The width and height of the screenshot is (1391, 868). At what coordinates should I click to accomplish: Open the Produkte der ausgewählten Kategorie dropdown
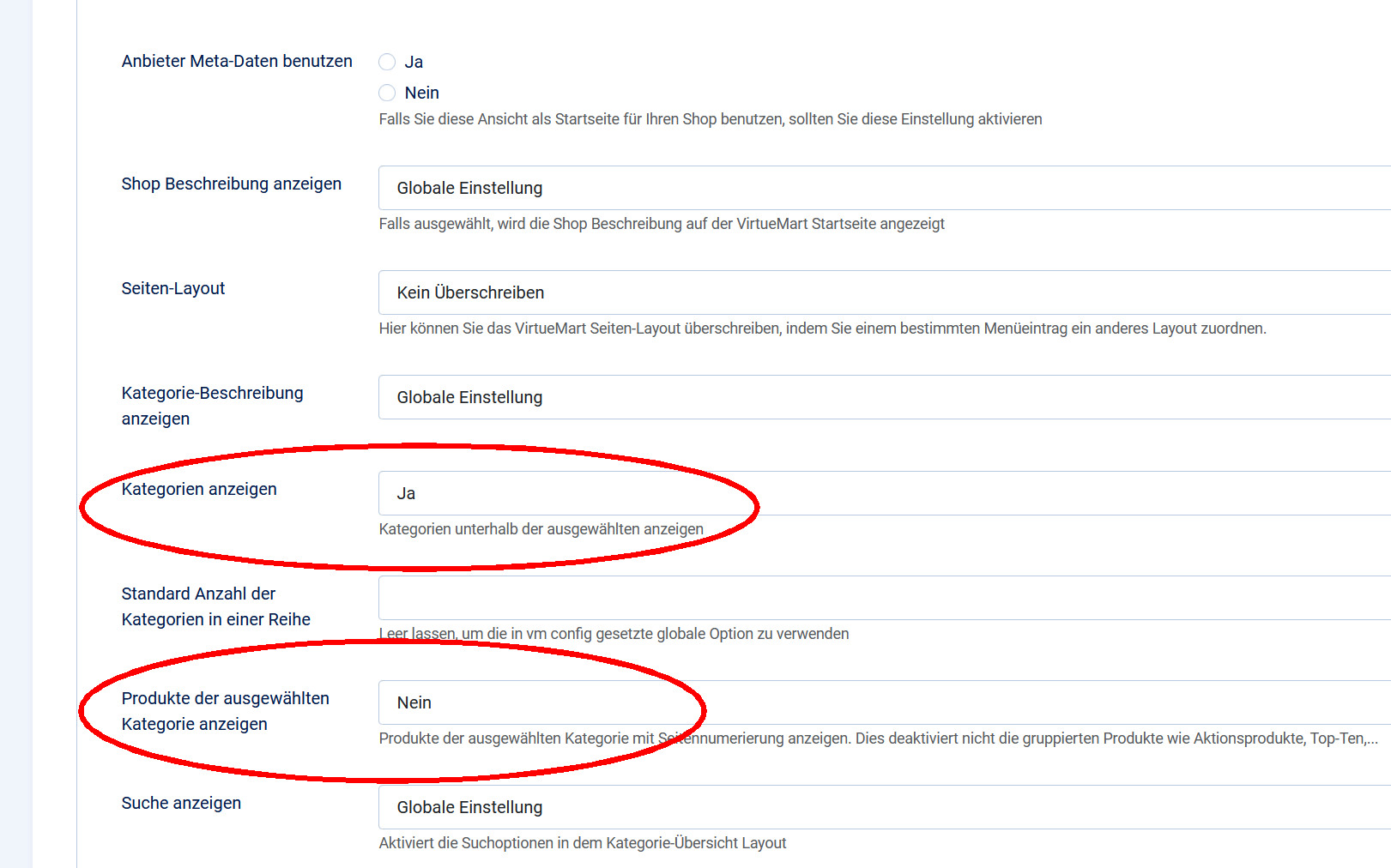pyautogui.click(x=884, y=702)
